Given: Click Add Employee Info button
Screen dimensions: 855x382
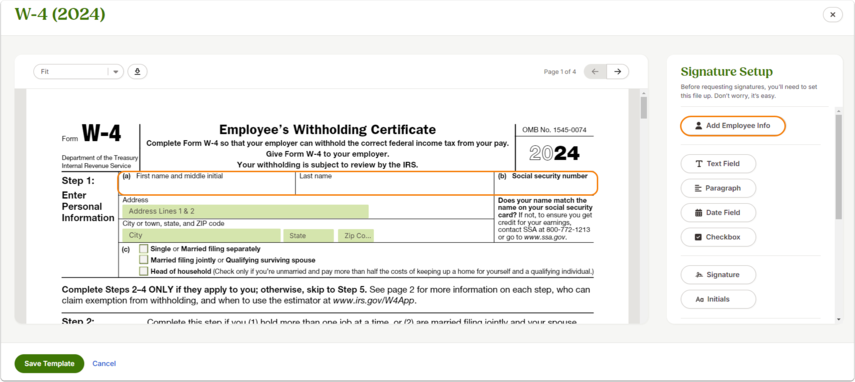Looking at the screenshot, I should point(732,126).
